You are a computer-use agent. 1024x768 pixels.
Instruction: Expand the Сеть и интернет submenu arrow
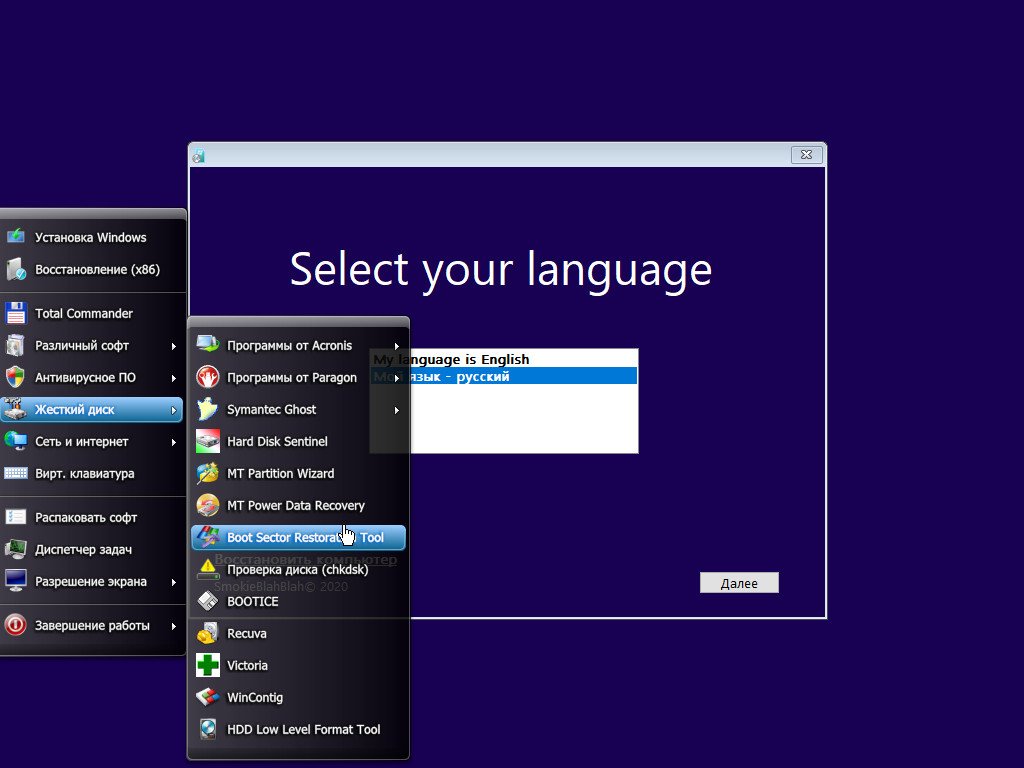(174, 442)
